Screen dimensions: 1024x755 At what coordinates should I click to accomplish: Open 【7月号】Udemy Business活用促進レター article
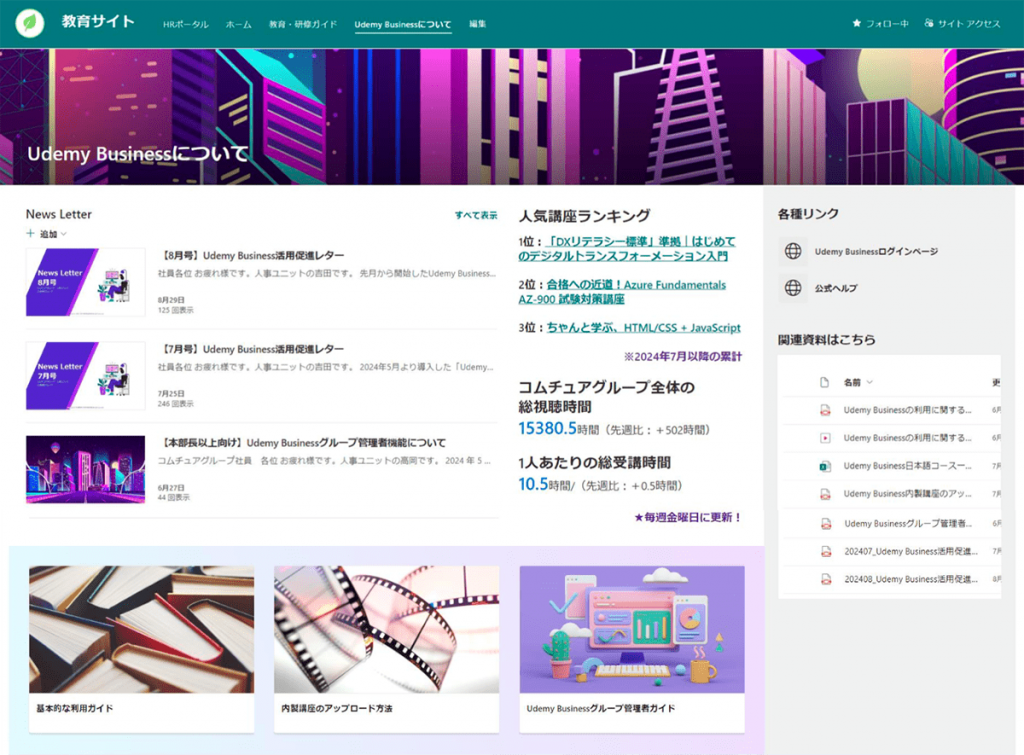(x=251, y=349)
